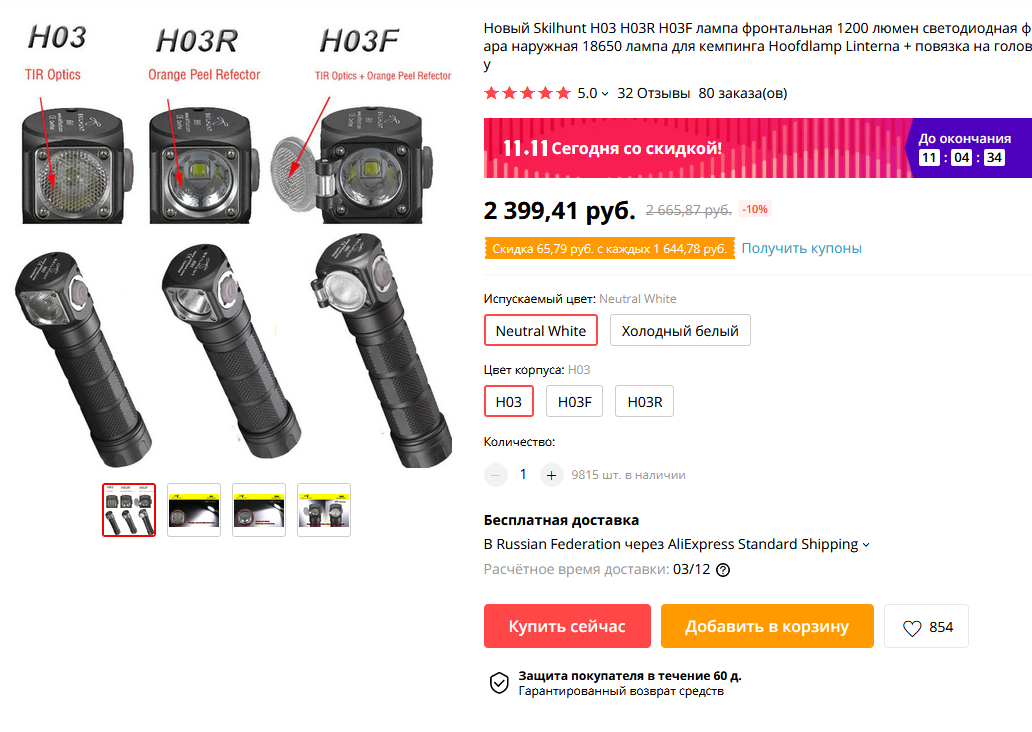Select Neutral White emitted color option

pos(541,330)
